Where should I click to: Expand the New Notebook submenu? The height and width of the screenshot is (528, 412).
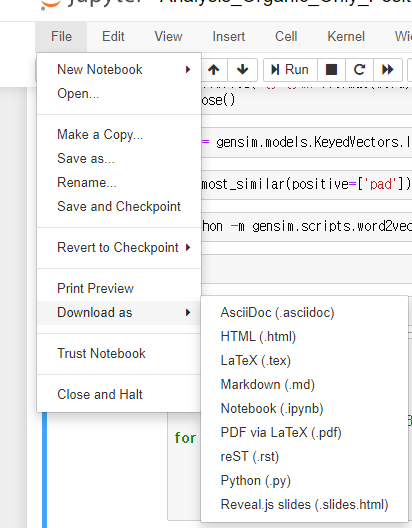(119, 70)
